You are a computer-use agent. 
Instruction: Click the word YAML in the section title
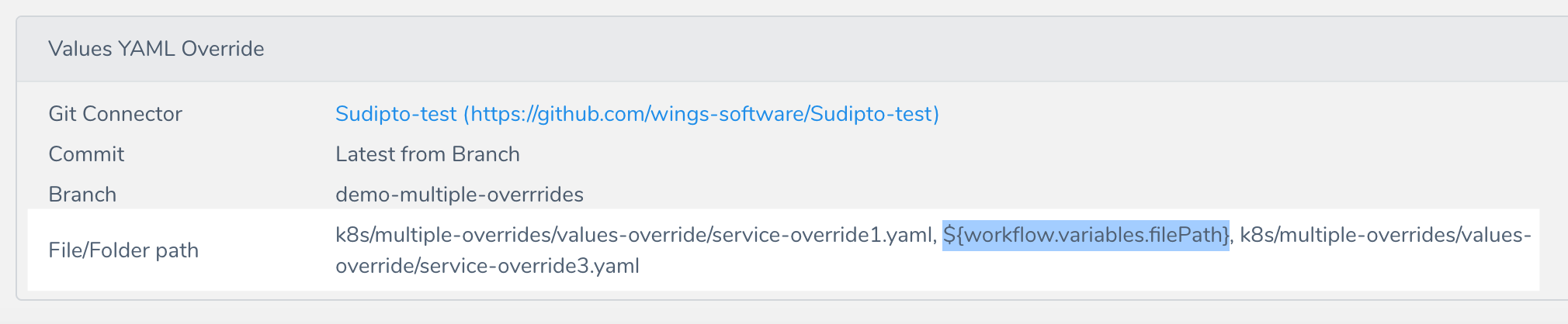tap(147, 49)
